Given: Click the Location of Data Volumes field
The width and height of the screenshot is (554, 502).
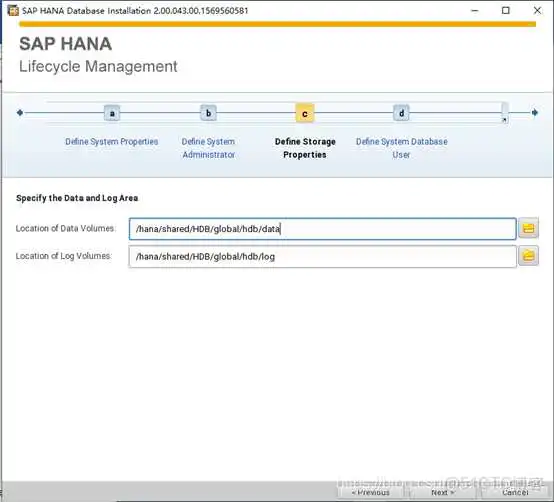Looking at the screenshot, I should tap(323, 229).
